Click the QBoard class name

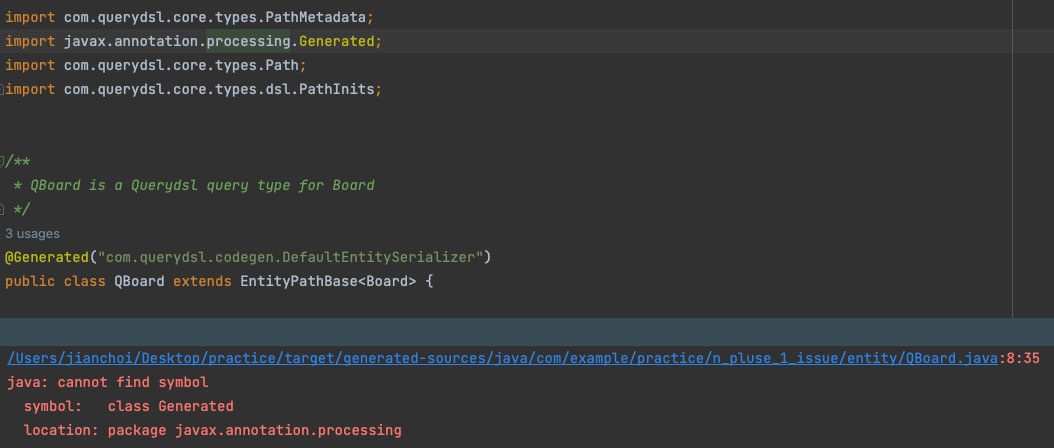tap(139, 281)
